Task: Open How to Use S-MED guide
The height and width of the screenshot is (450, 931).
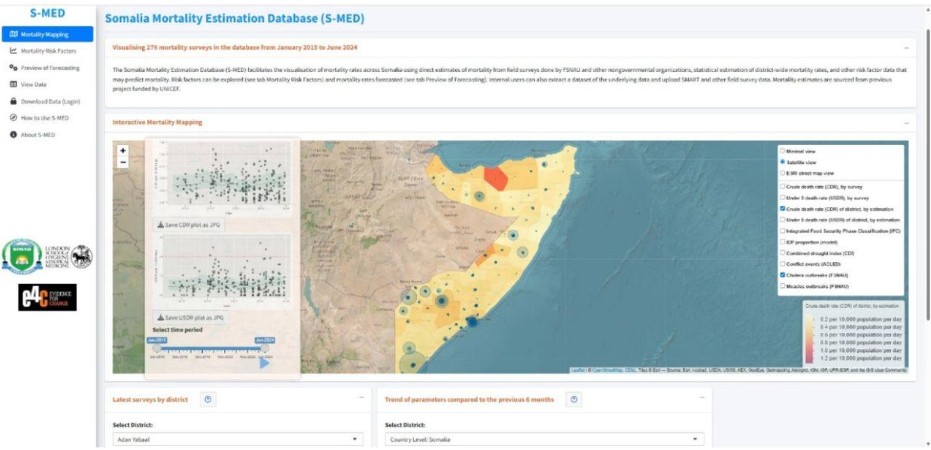Action: 44,117
